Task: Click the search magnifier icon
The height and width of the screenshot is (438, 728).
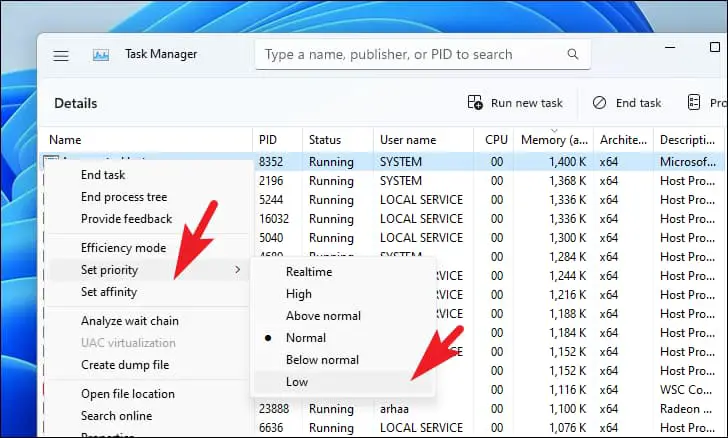Action: 573,54
